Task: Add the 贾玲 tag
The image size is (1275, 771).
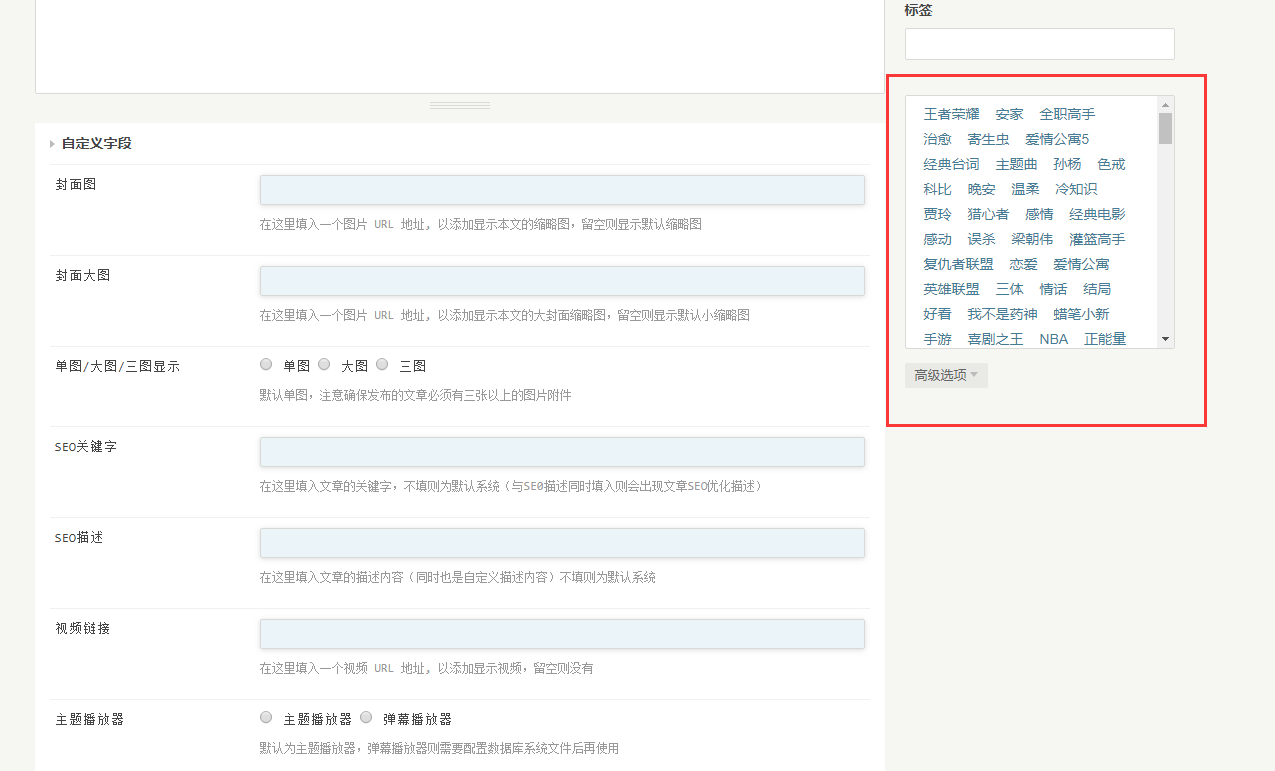Action: coord(937,214)
